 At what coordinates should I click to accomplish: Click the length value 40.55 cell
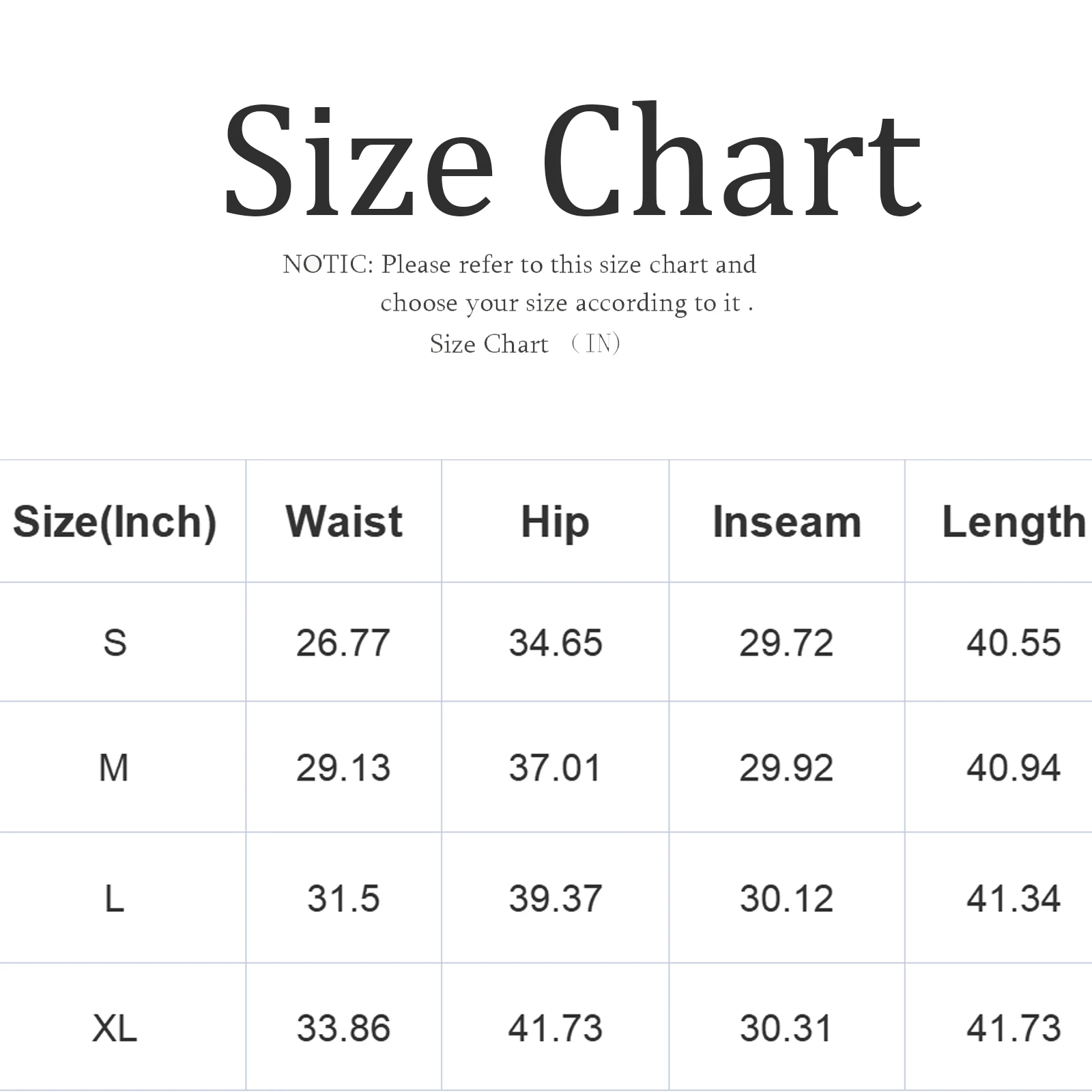[x=1013, y=643]
